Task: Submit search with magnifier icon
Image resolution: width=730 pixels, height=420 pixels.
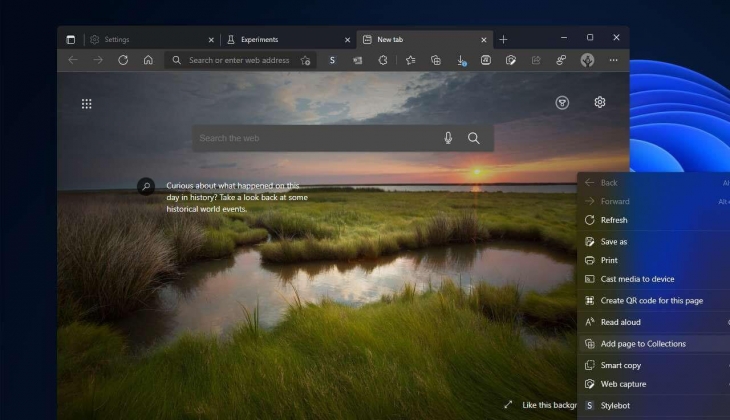Action: click(473, 138)
